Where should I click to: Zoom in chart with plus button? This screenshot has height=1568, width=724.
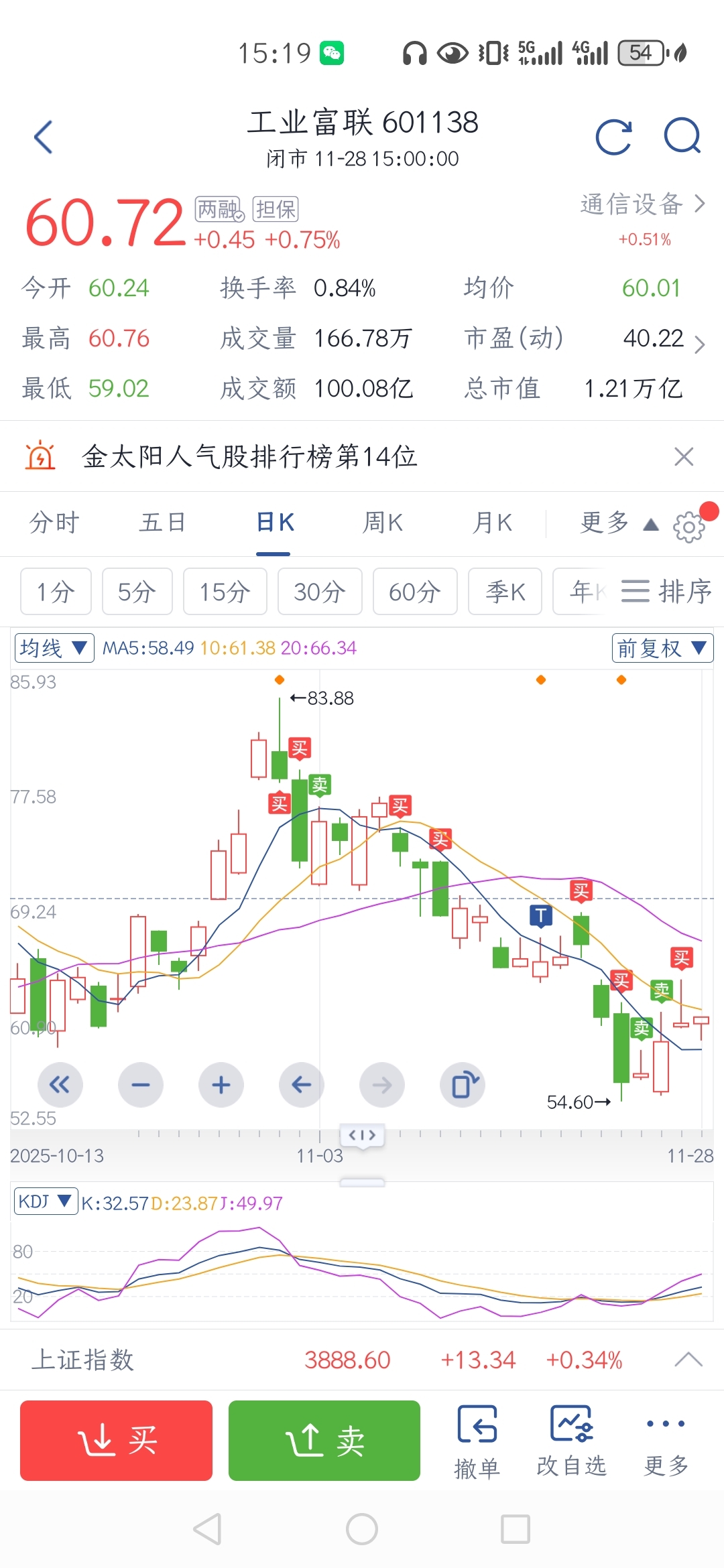(221, 1084)
